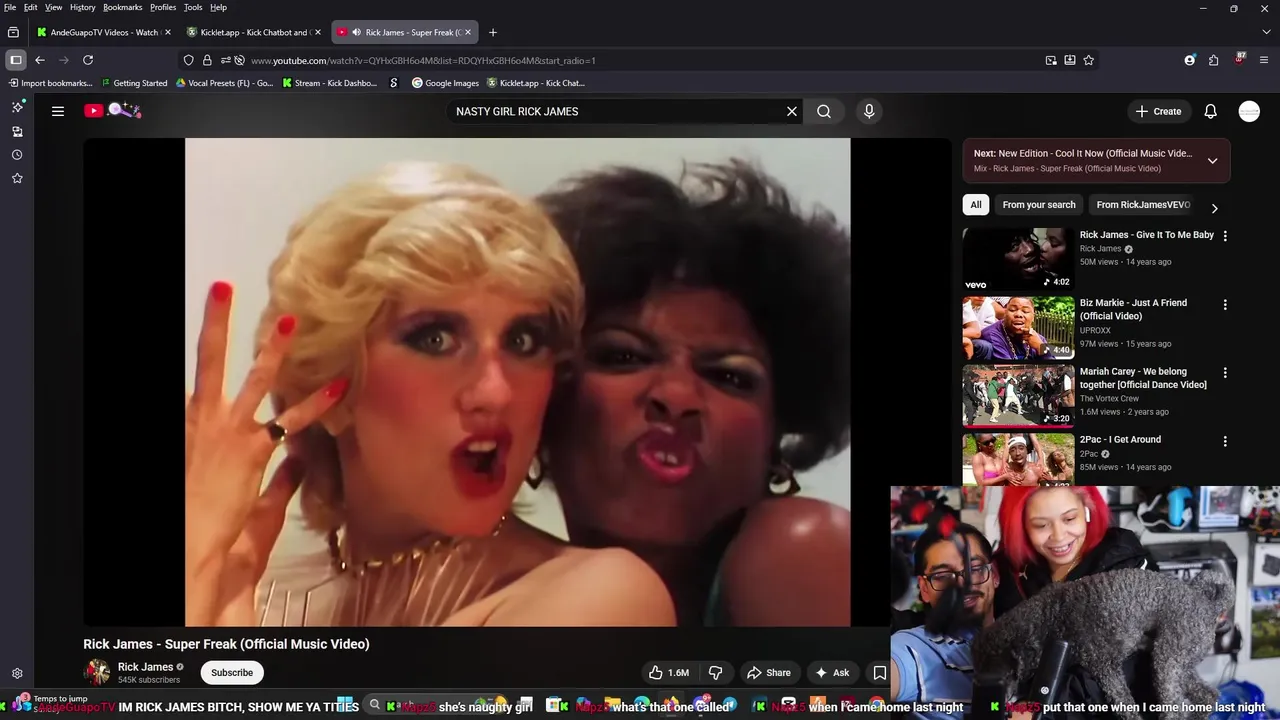Viewport: 1280px width, 720px height.
Task: Open Firefox account icon
Action: point(1189,60)
